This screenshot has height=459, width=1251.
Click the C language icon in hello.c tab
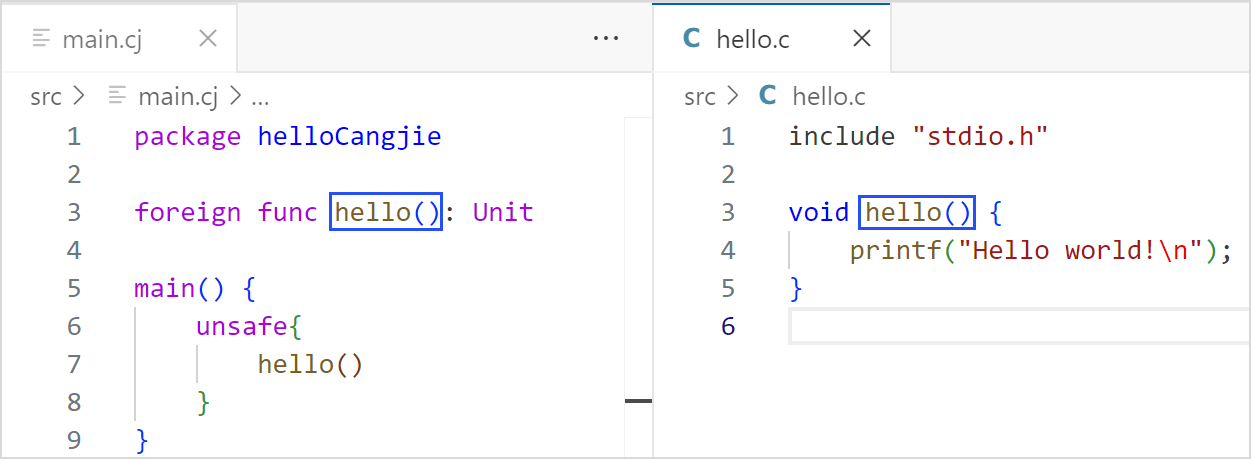(x=691, y=39)
